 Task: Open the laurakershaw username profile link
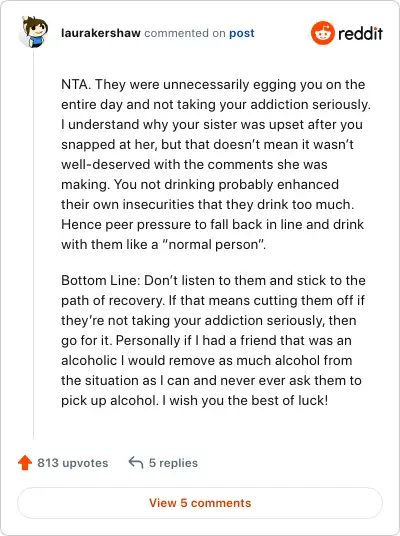tap(101, 33)
